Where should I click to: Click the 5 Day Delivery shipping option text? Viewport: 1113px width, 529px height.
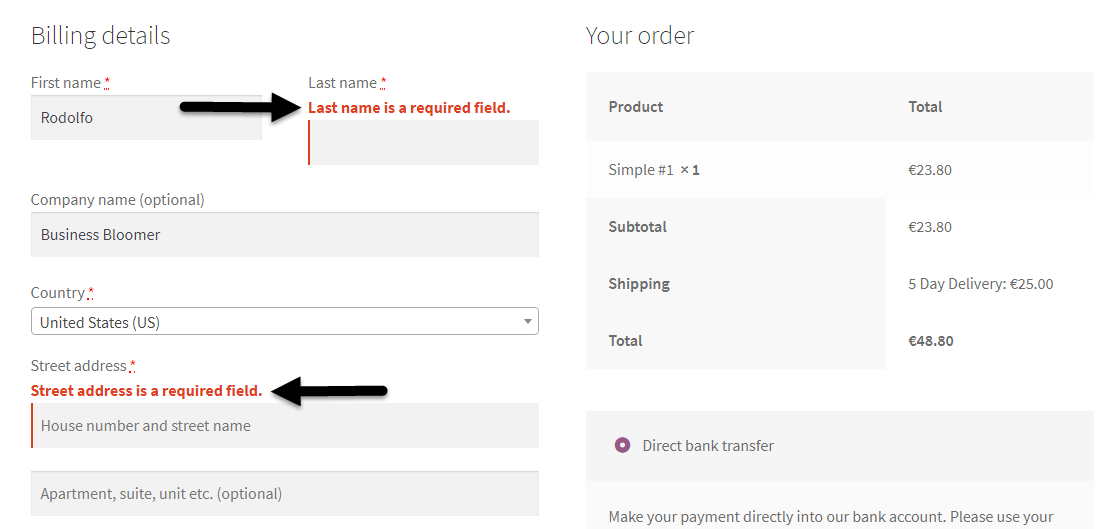(x=980, y=284)
